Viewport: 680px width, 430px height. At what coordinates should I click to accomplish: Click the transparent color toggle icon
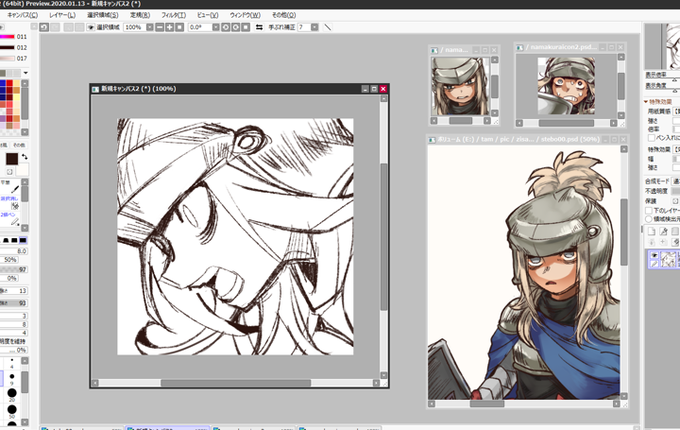coord(10,172)
